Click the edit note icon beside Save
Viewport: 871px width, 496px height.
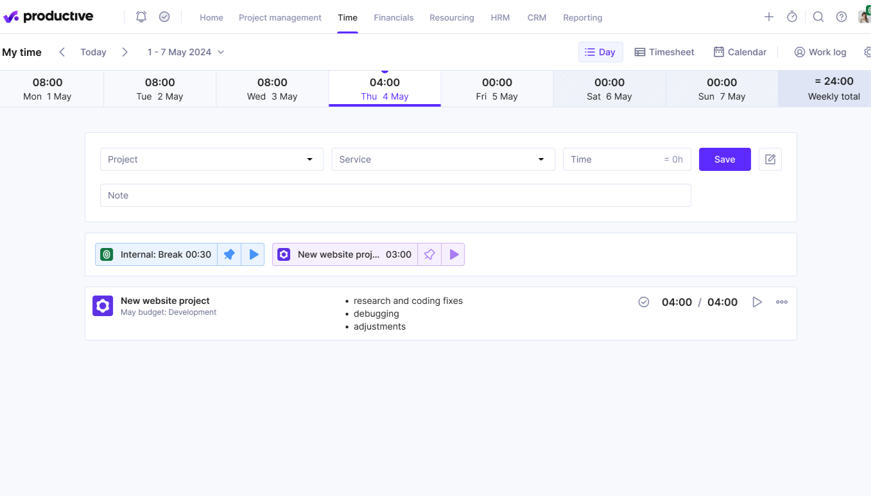770,159
